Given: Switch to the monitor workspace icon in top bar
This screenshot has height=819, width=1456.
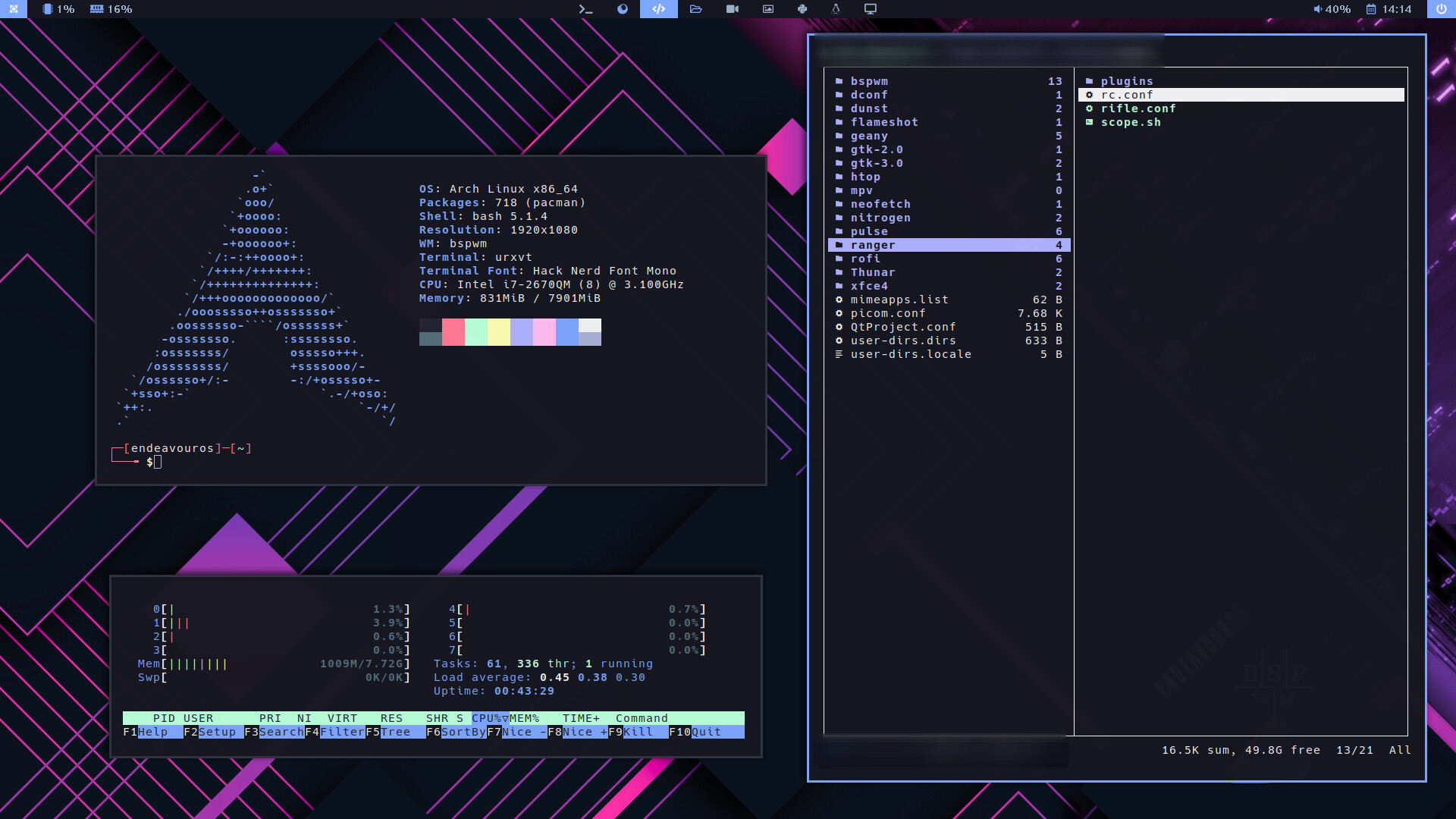Looking at the screenshot, I should point(871,9).
